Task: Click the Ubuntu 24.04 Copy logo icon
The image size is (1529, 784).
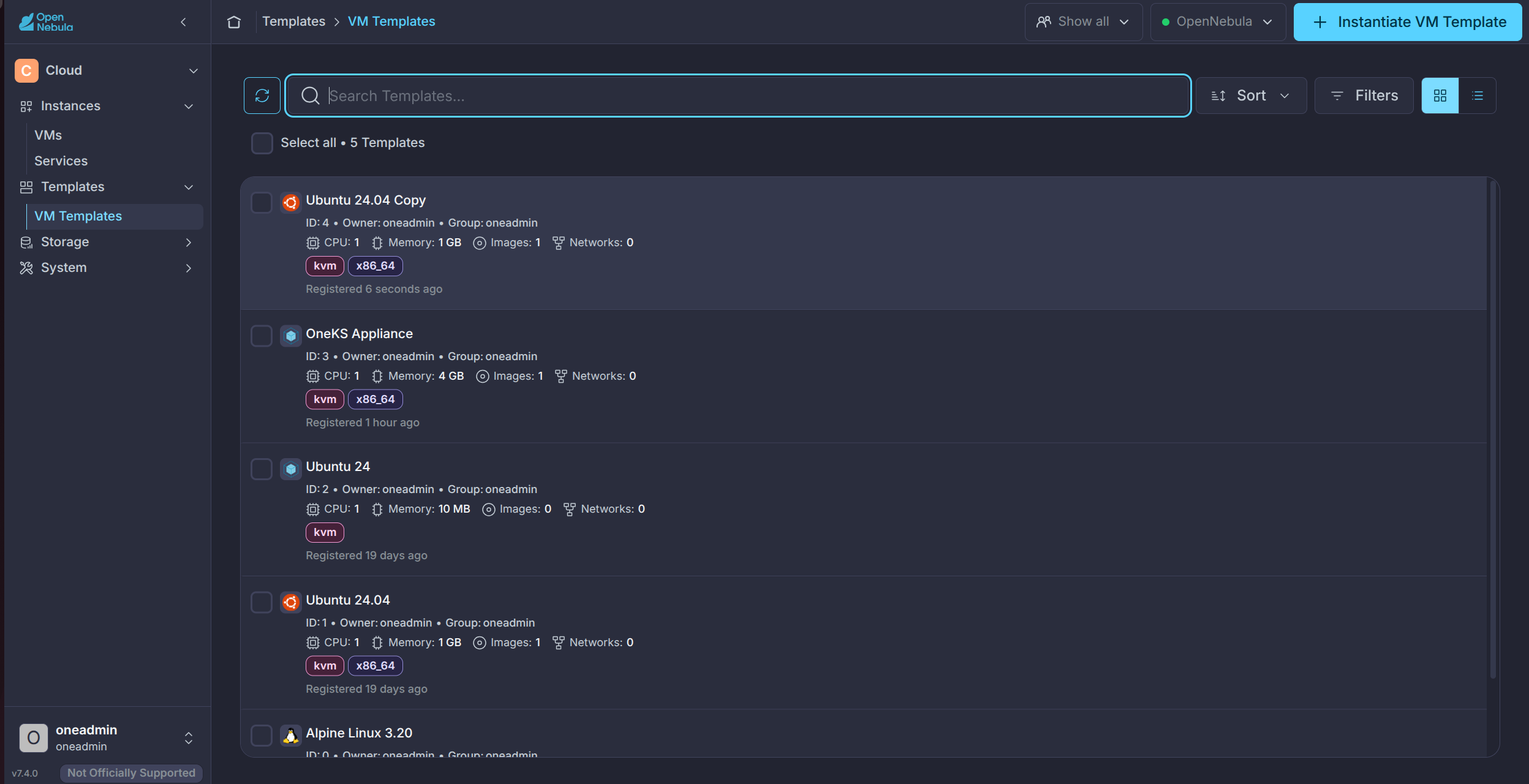Action: click(291, 202)
